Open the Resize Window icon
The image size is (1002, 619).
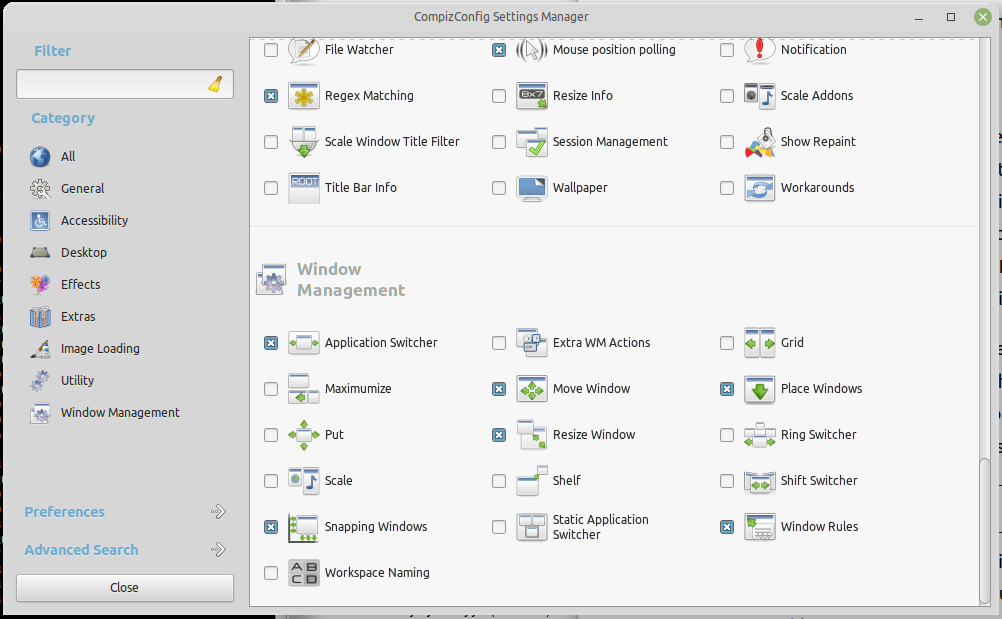click(532, 435)
